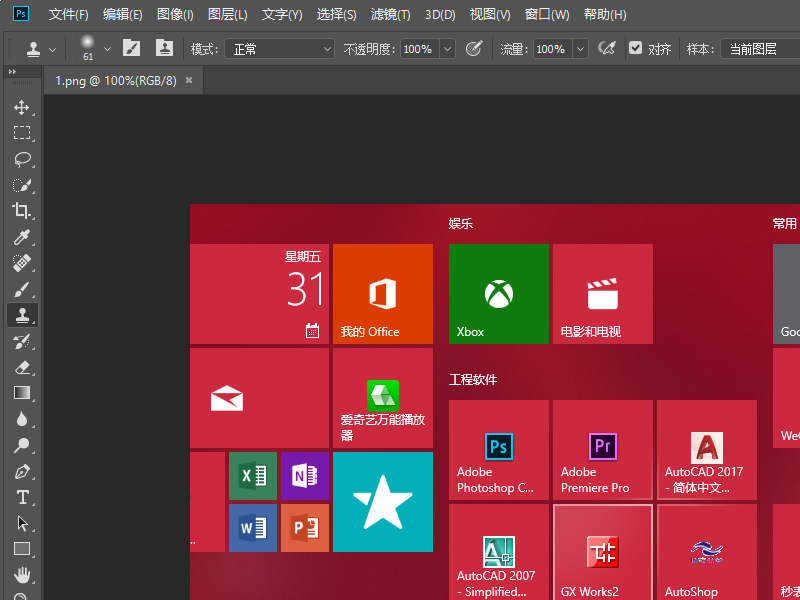
Task: Select the Rectangular Marquee tool
Action: (x=21, y=133)
